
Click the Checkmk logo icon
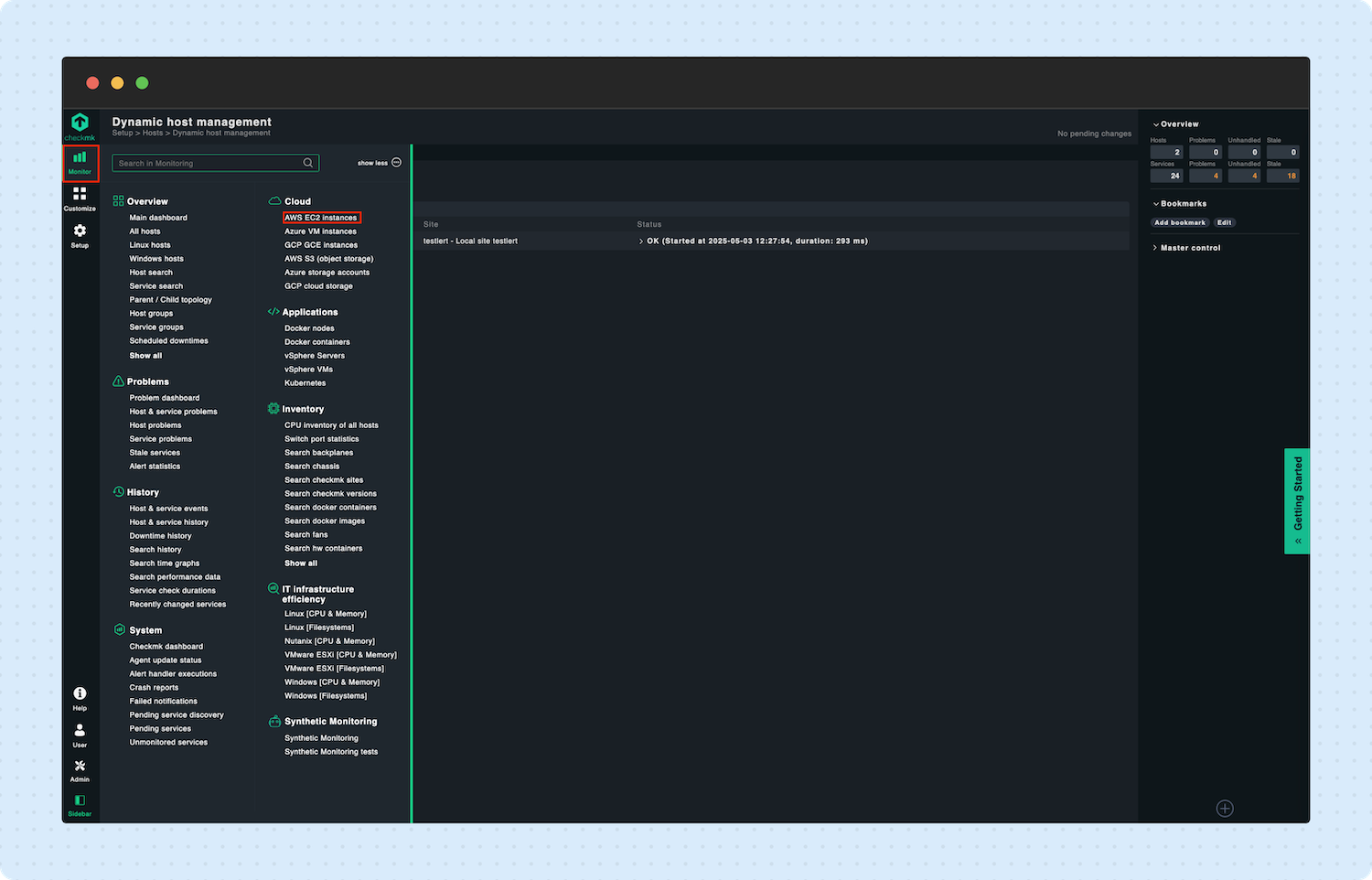80,123
